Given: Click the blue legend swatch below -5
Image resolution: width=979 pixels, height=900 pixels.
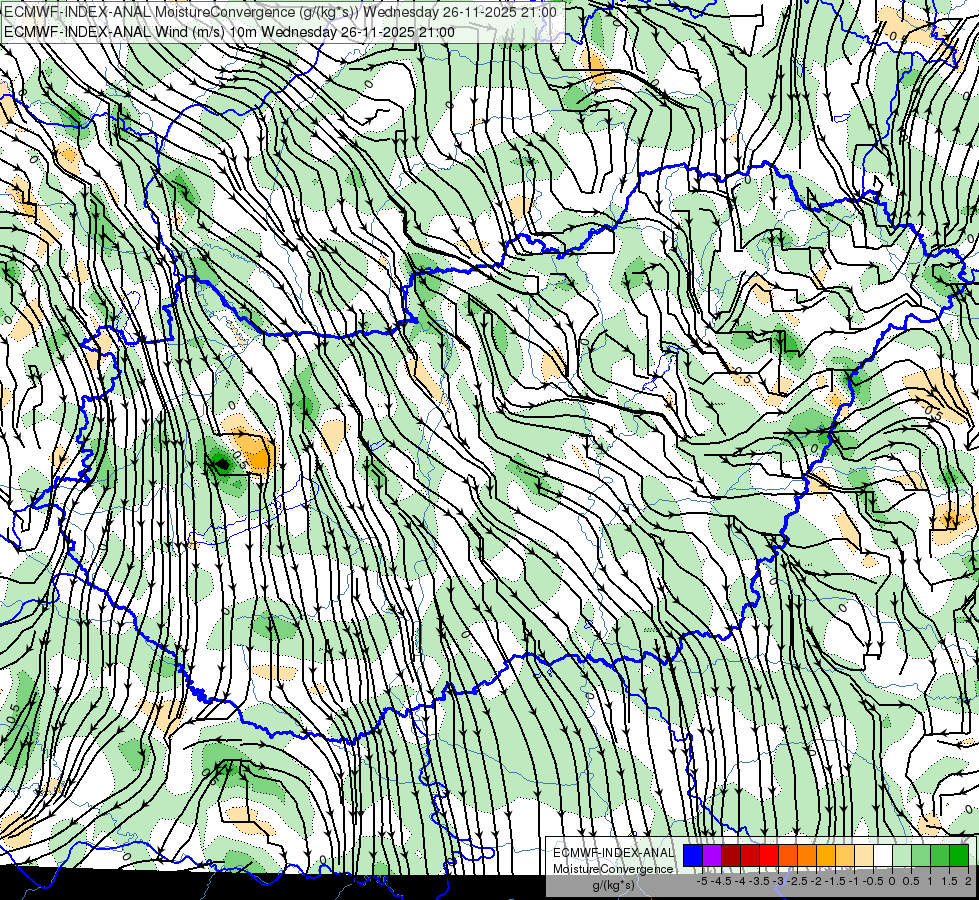Looking at the screenshot, I should coord(693,856).
